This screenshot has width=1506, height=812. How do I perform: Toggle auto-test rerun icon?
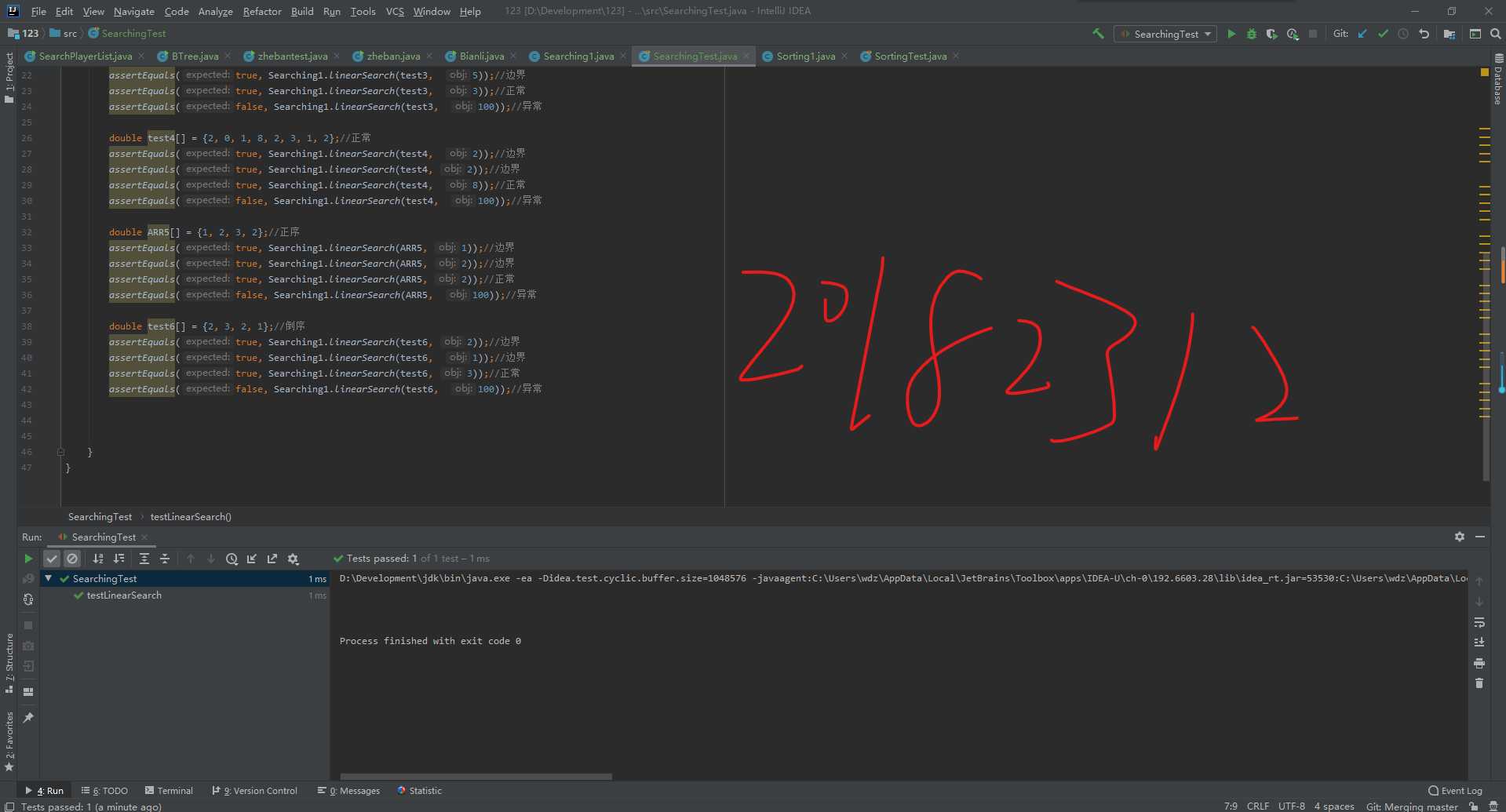click(28, 599)
